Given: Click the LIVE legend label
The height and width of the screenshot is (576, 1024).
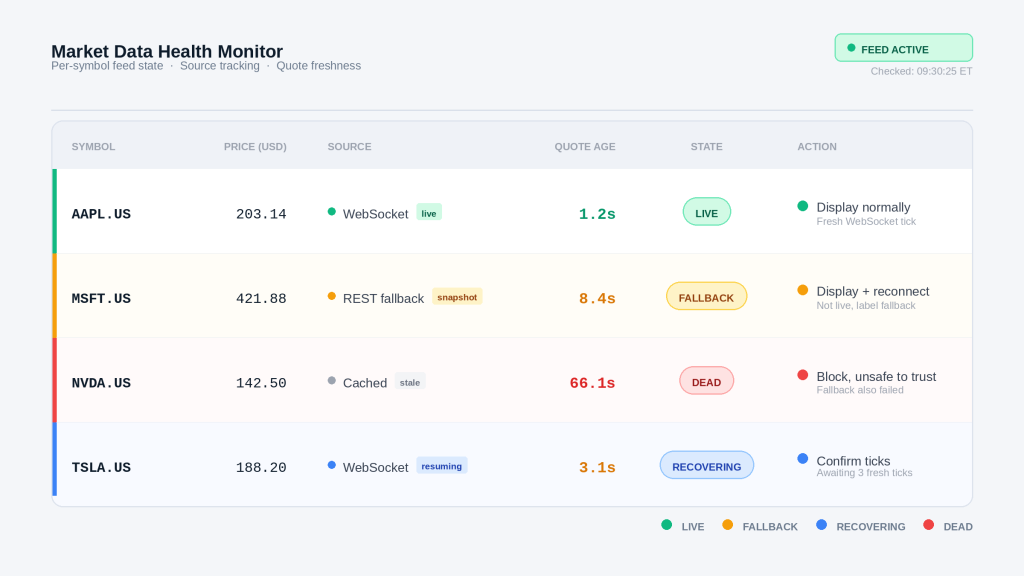Looking at the screenshot, I should click(693, 527).
